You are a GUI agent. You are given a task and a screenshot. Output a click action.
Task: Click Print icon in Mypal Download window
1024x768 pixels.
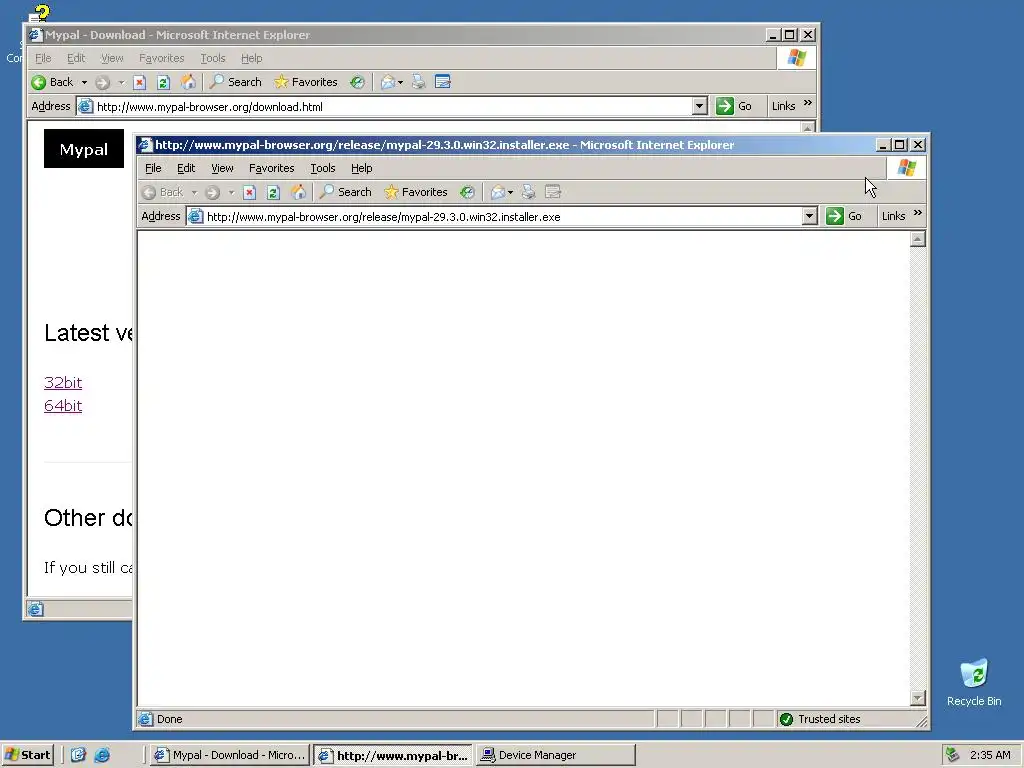[x=419, y=82]
